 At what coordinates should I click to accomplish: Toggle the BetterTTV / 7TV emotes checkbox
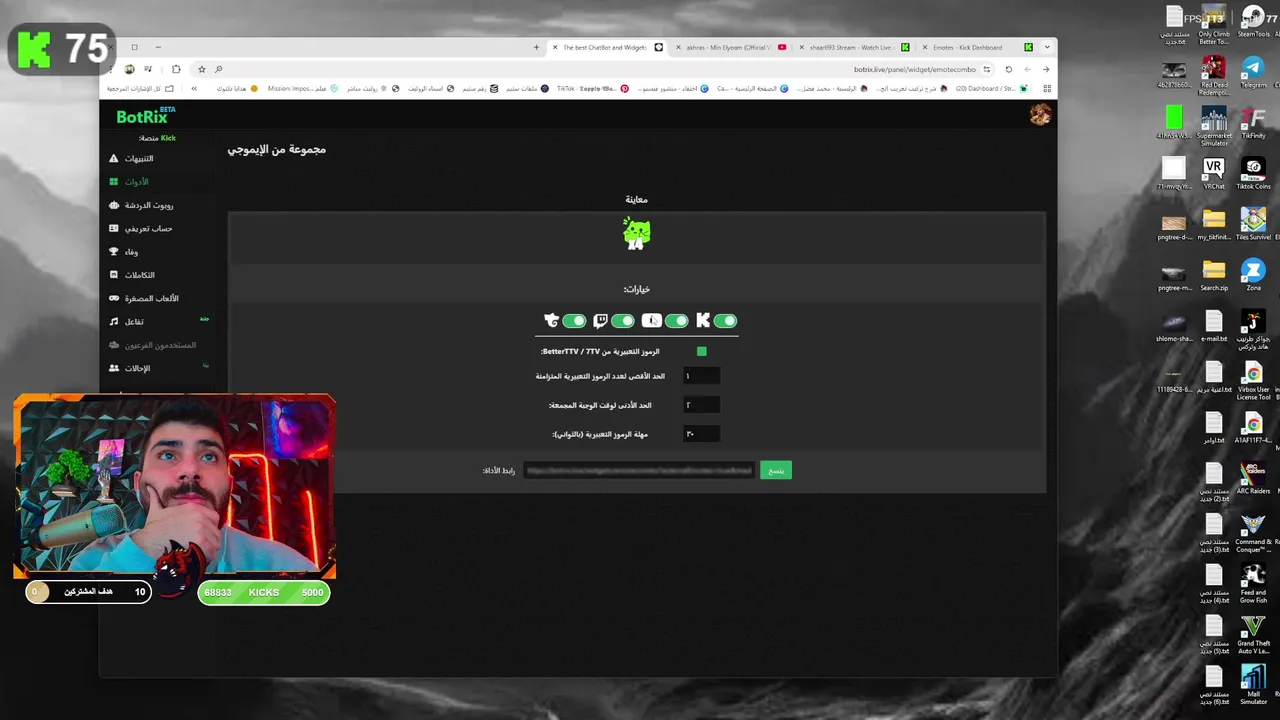point(702,351)
